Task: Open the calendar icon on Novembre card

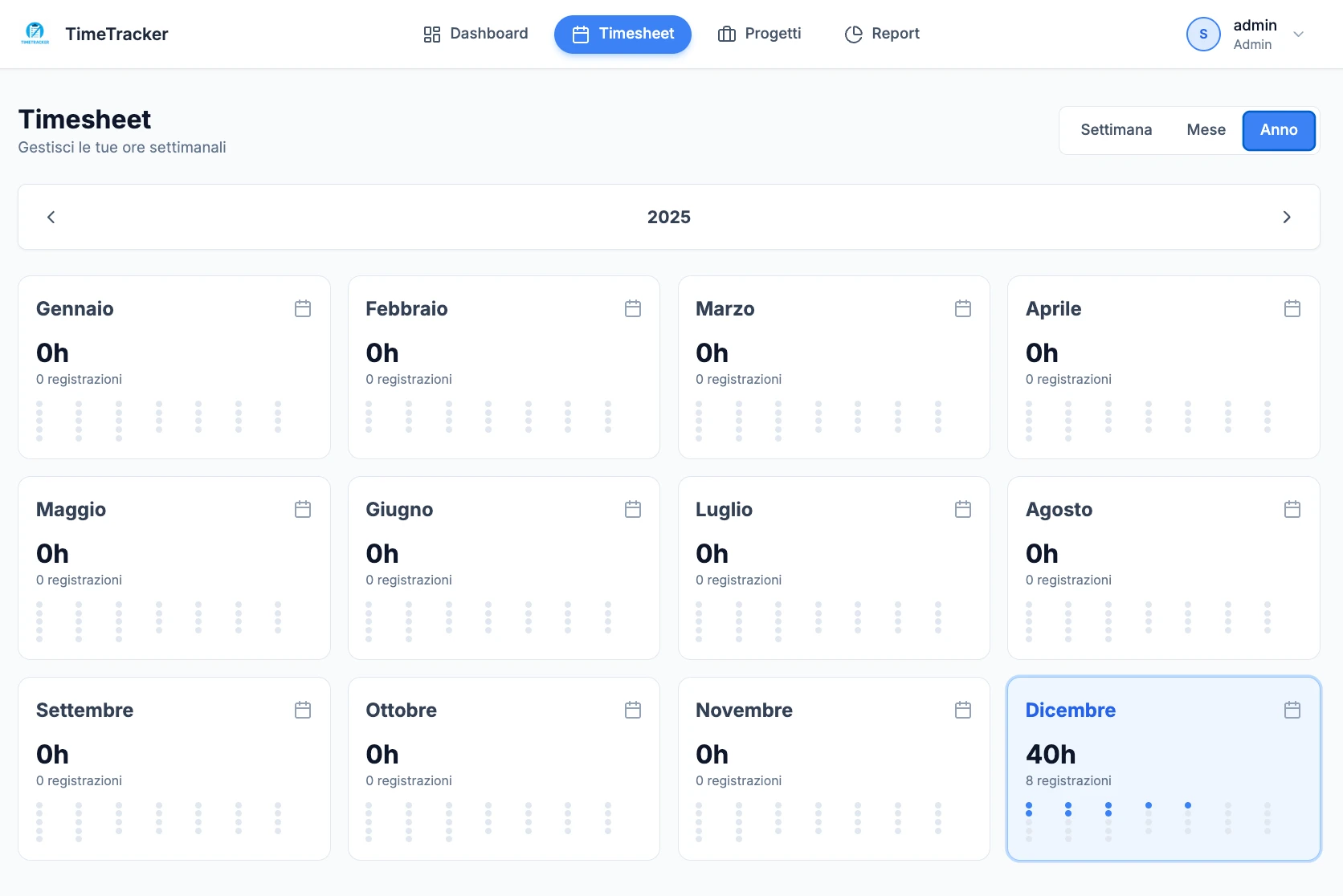Action: [963, 710]
